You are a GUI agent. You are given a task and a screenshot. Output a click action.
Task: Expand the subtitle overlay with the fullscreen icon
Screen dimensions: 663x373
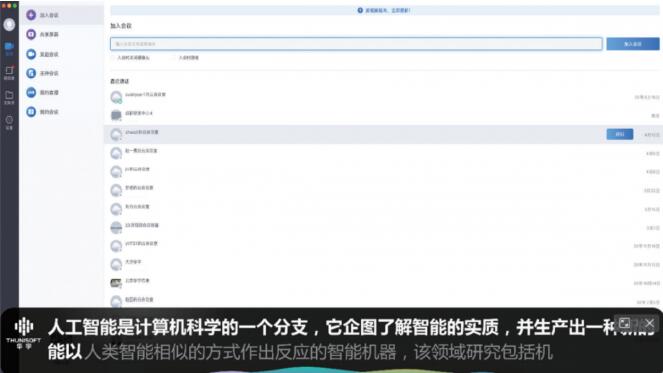(625, 324)
